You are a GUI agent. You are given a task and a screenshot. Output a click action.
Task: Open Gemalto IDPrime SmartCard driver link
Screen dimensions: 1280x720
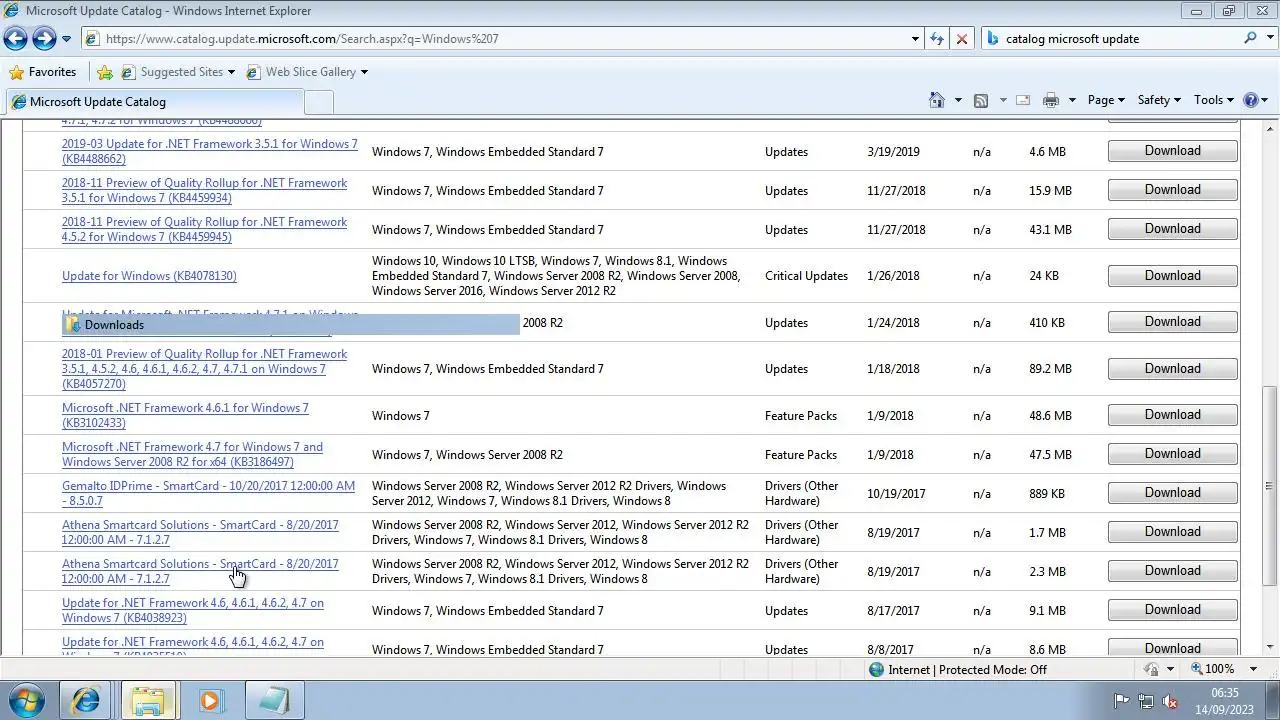point(208,493)
